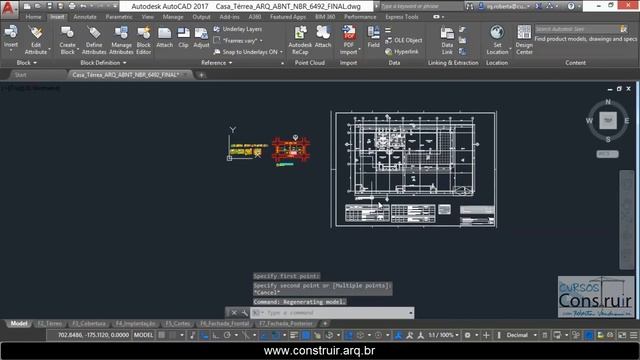Toggle polar tracking in status bar
The width and height of the screenshot is (640, 360).
[227, 335]
